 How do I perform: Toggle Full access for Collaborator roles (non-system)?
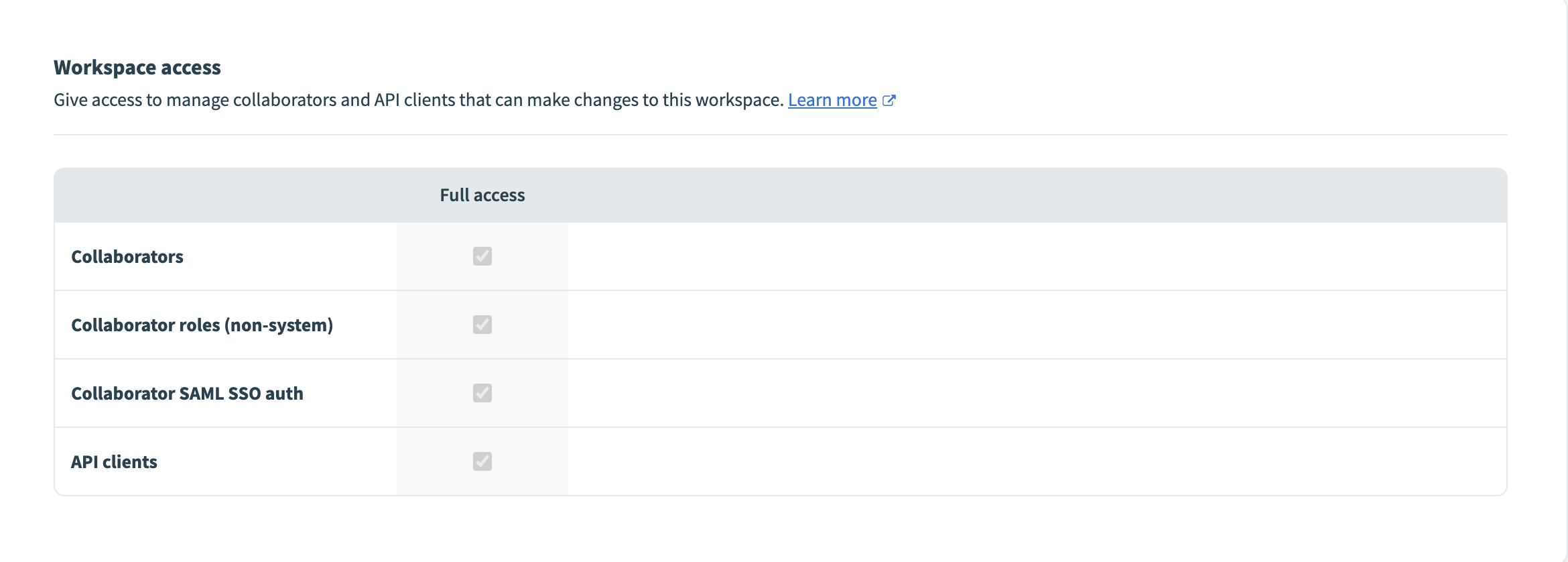[x=482, y=325]
